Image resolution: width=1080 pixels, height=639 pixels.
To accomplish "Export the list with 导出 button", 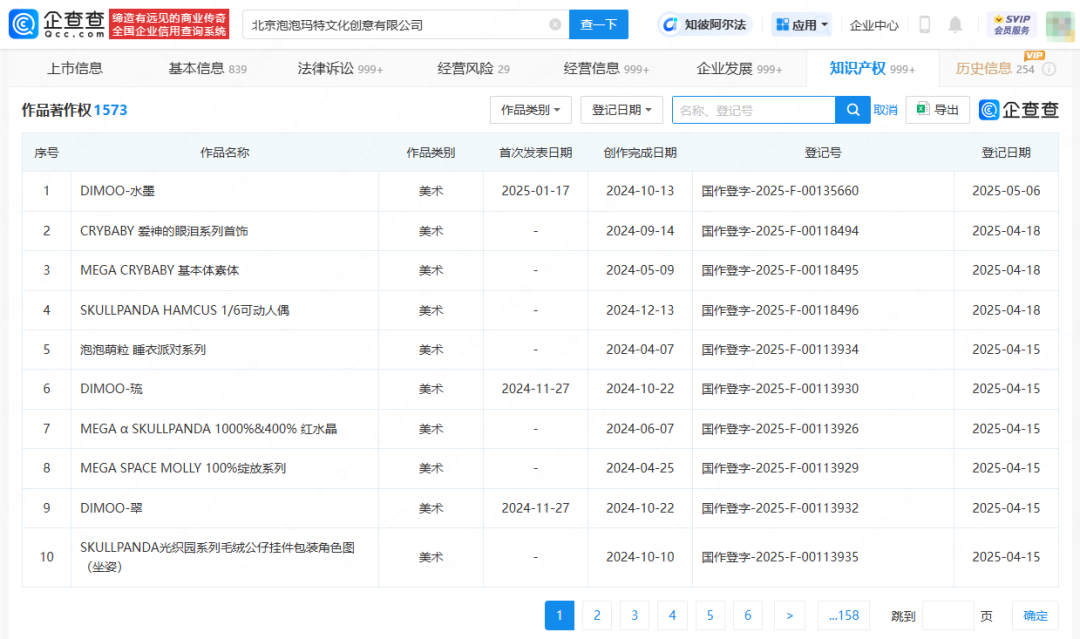I will (x=938, y=110).
